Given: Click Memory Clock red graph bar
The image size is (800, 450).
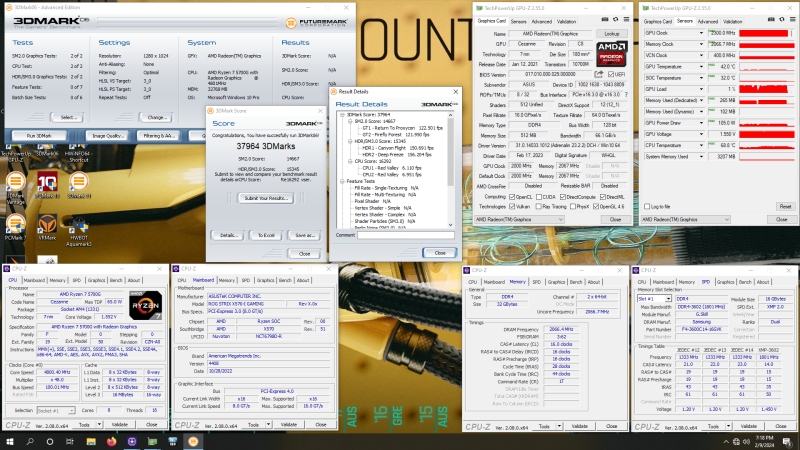Looking at the screenshot, I should pyautogui.click(x=767, y=44).
